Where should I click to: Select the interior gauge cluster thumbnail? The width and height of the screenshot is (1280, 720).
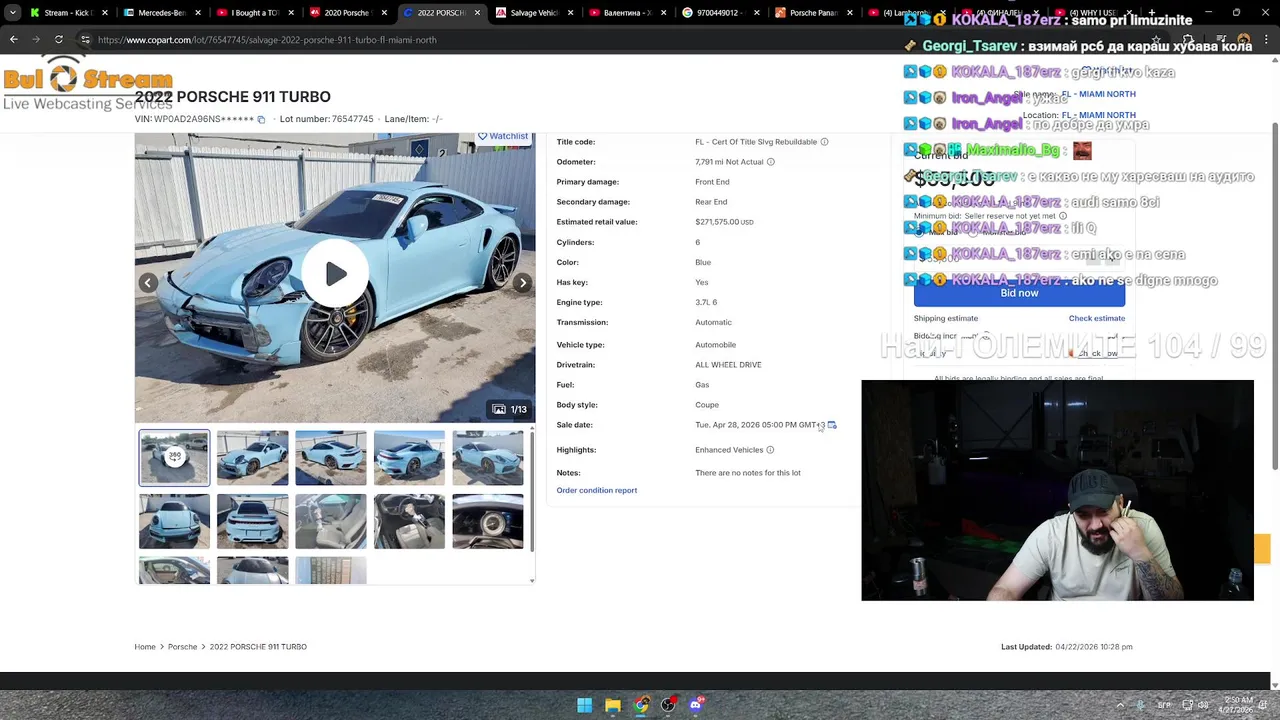pyautogui.click(x=487, y=521)
